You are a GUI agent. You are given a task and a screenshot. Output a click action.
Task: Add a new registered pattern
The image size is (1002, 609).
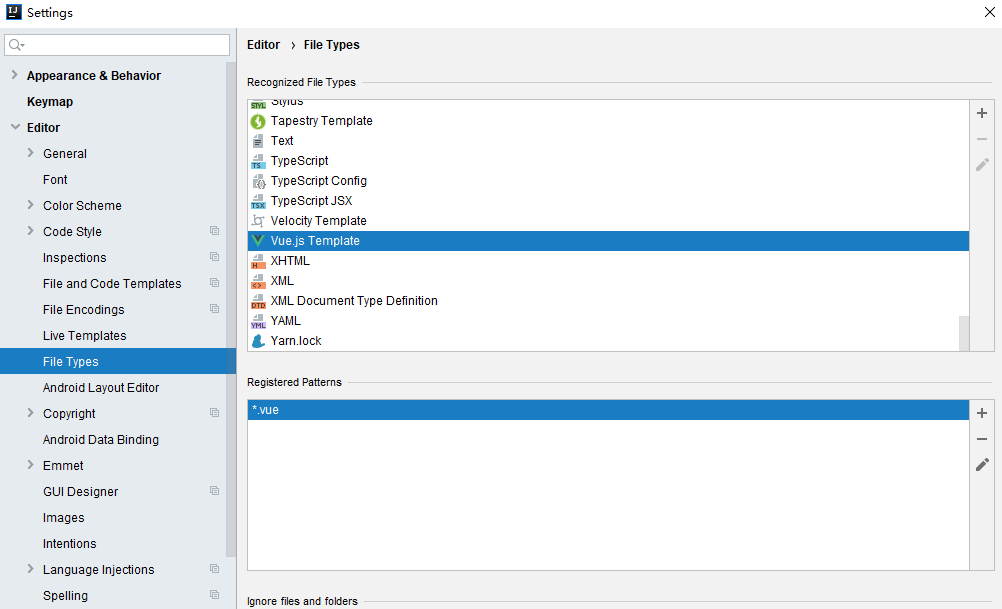pyautogui.click(x=982, y=413)
